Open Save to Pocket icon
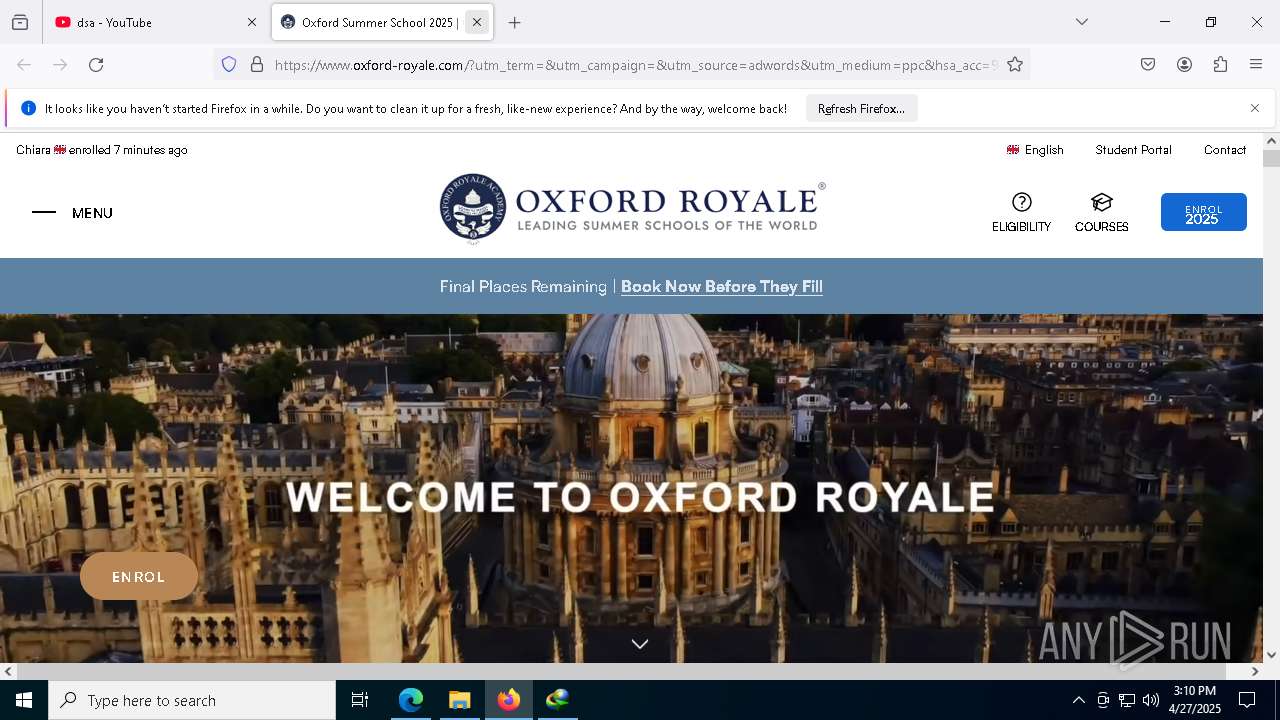This screenshot has height=720, width=1280. 1148,65
